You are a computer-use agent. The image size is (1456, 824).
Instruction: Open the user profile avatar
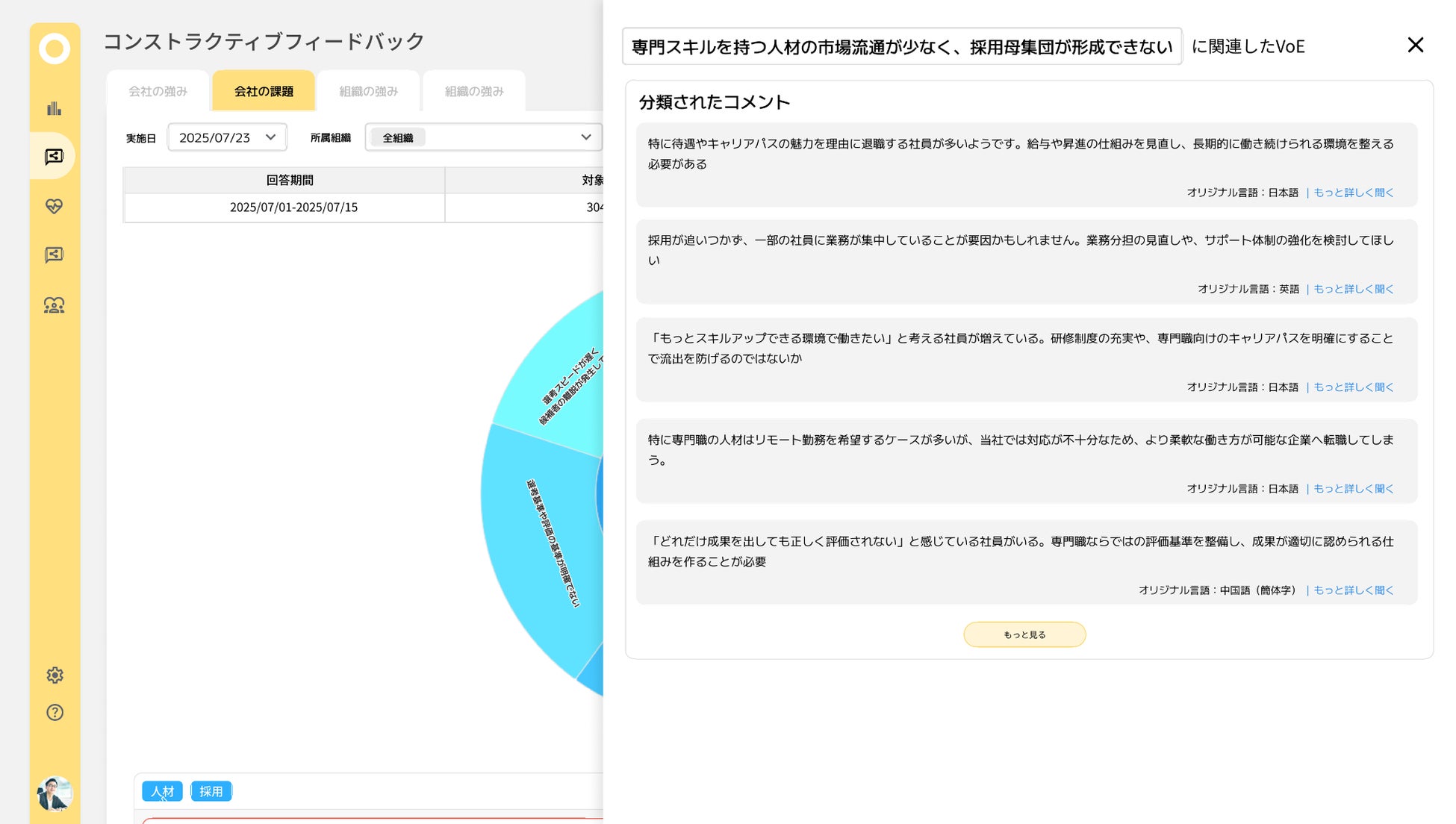(54, 793)
